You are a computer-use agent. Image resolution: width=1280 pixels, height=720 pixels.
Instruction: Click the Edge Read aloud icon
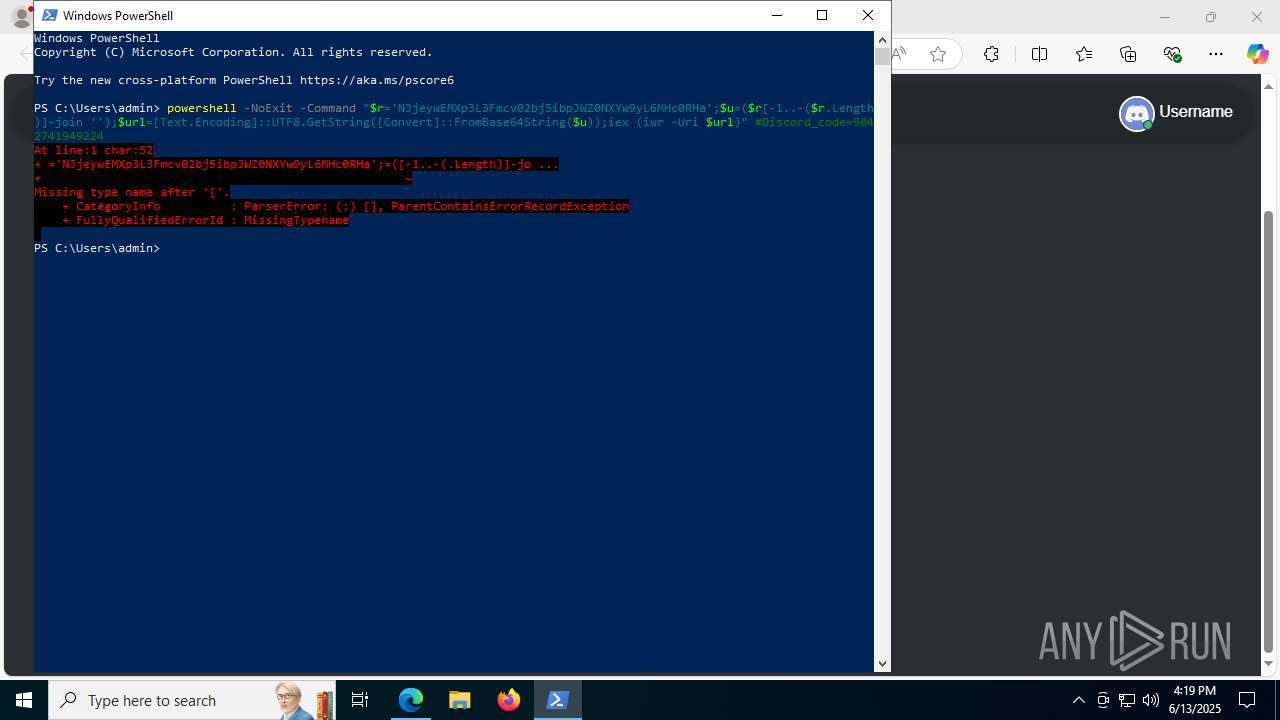tap(900, 54)
